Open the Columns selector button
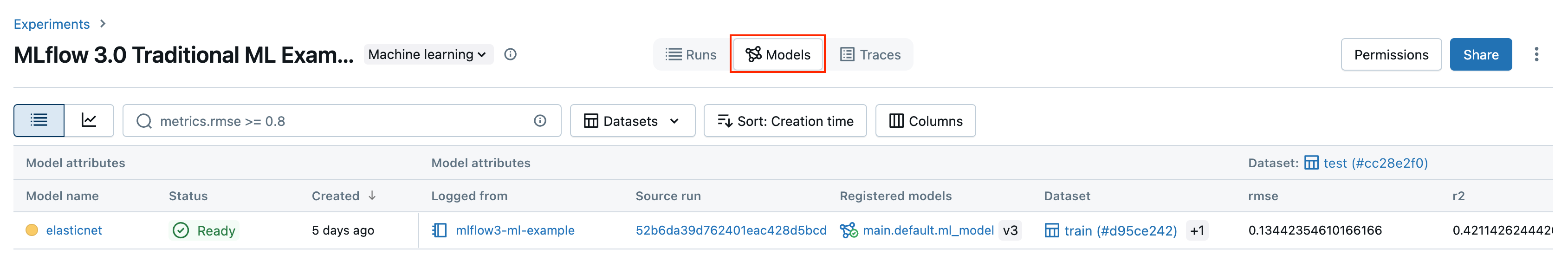This screenshot has height=262, width=1568. 925,121
